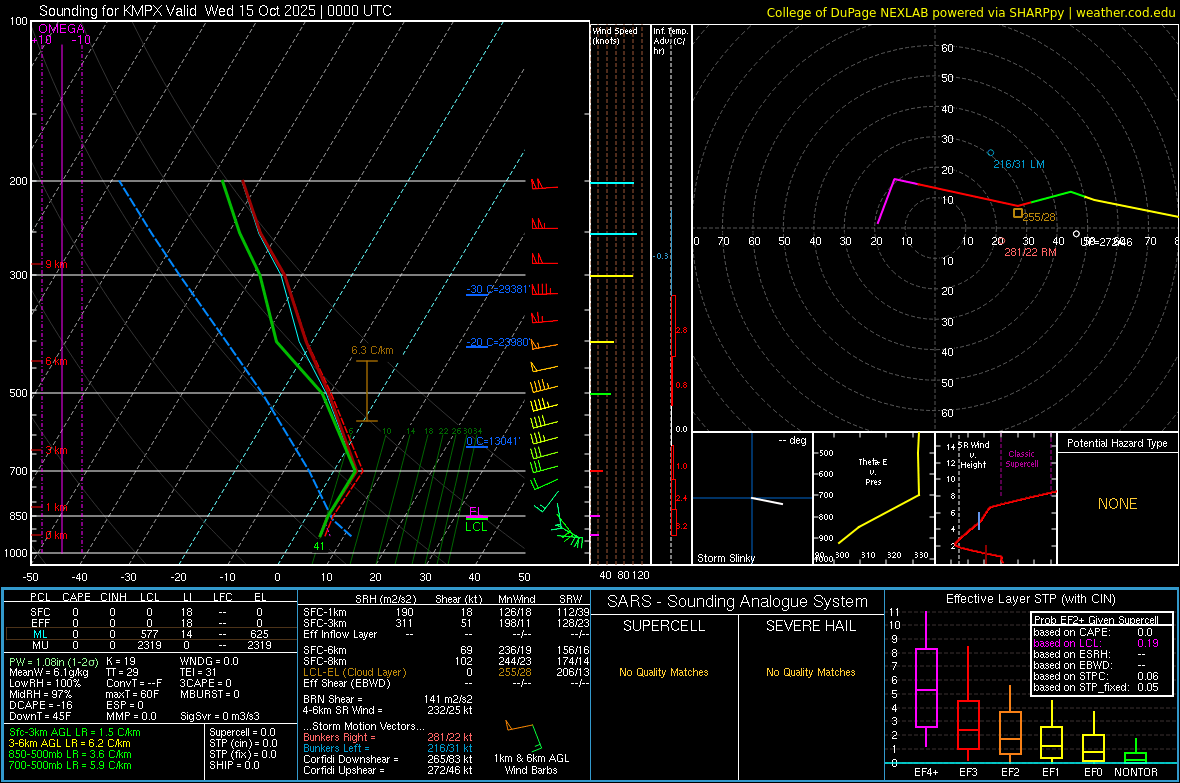Click the MeanW = 6.1g/kg value
The width and height of the screenshot is (1180, 783).
coord(48,672)
